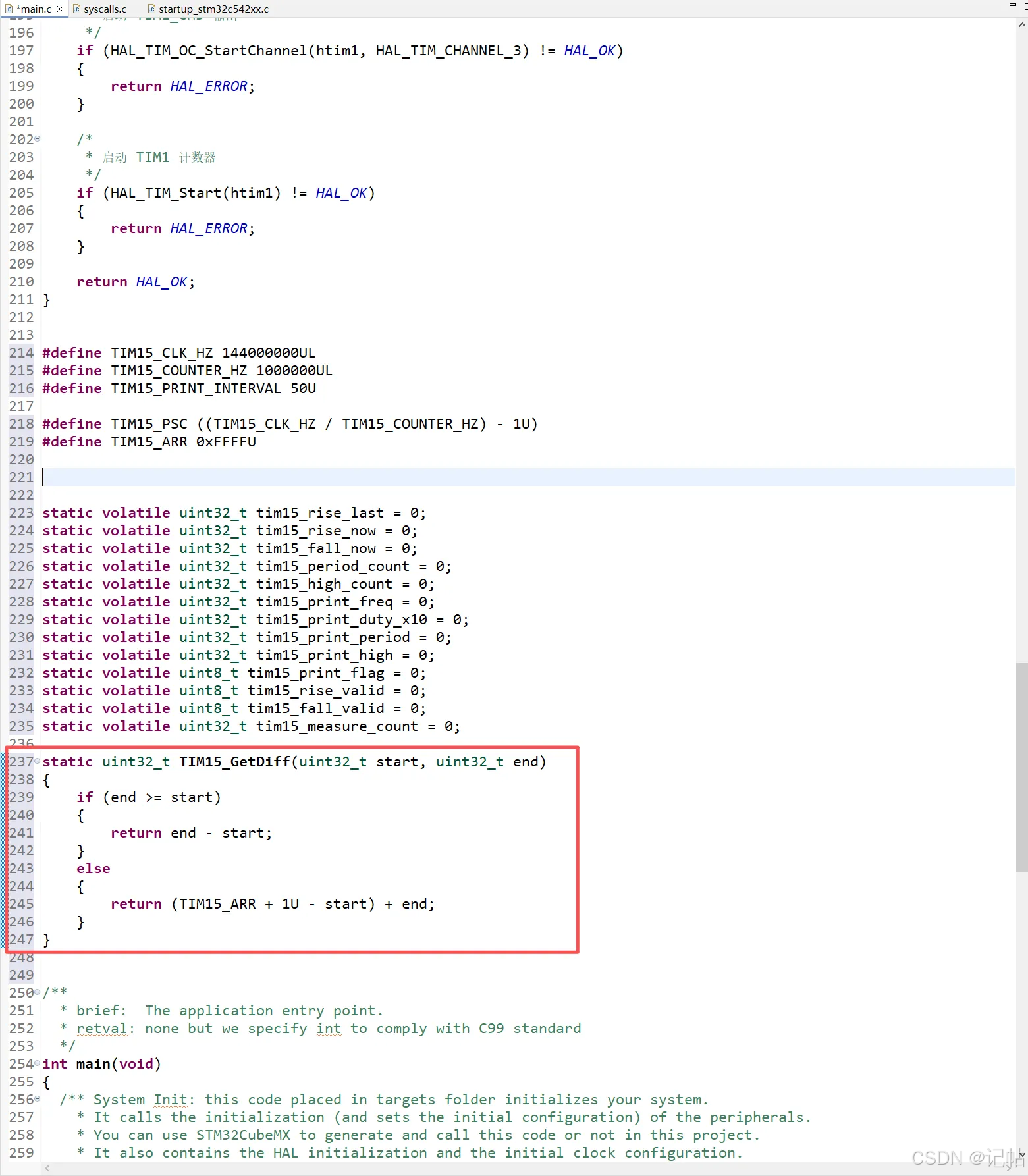The height and width of the screenshot is (1176, 1028).
Task: Click TIM15_PRINT_INTERVAL on line 216
Action: pos(196,388)
